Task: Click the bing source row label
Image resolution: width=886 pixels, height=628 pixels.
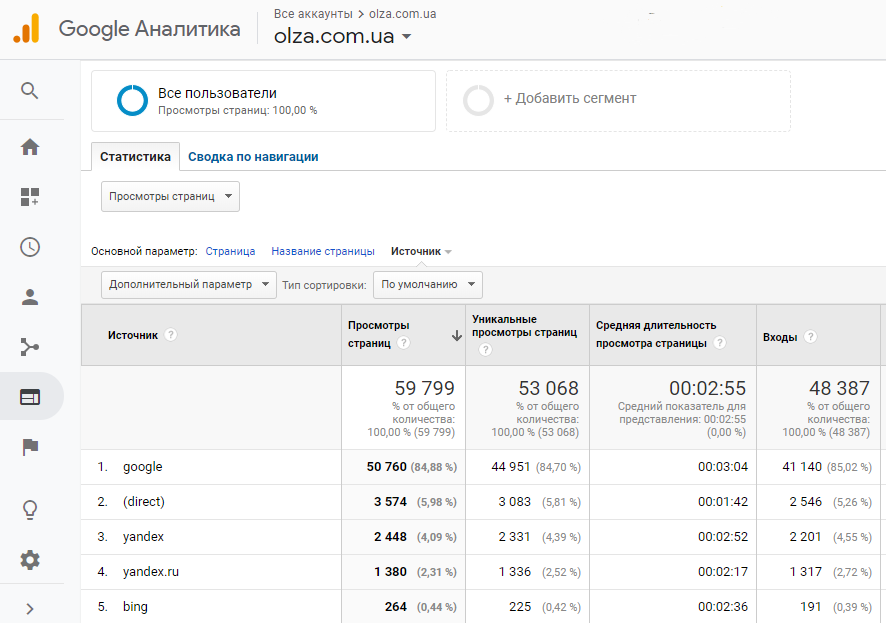Action: pos(135,607)
